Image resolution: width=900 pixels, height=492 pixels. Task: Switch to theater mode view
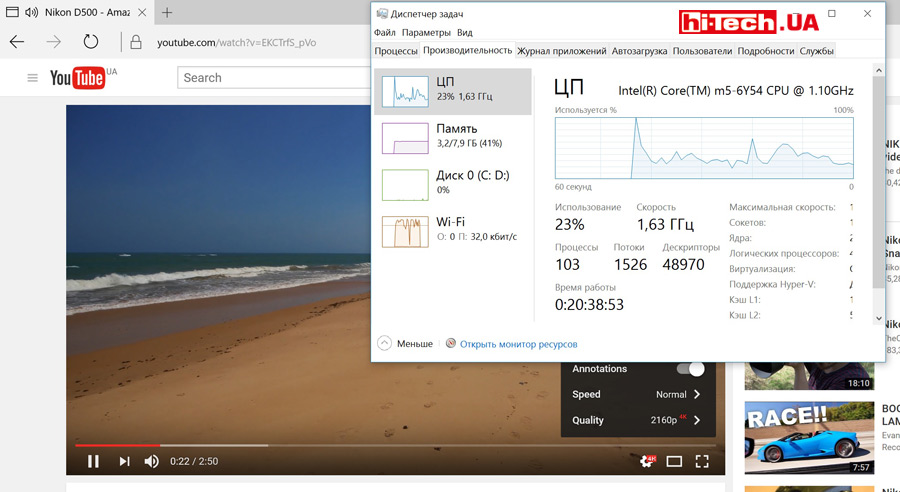coord(674,461)
